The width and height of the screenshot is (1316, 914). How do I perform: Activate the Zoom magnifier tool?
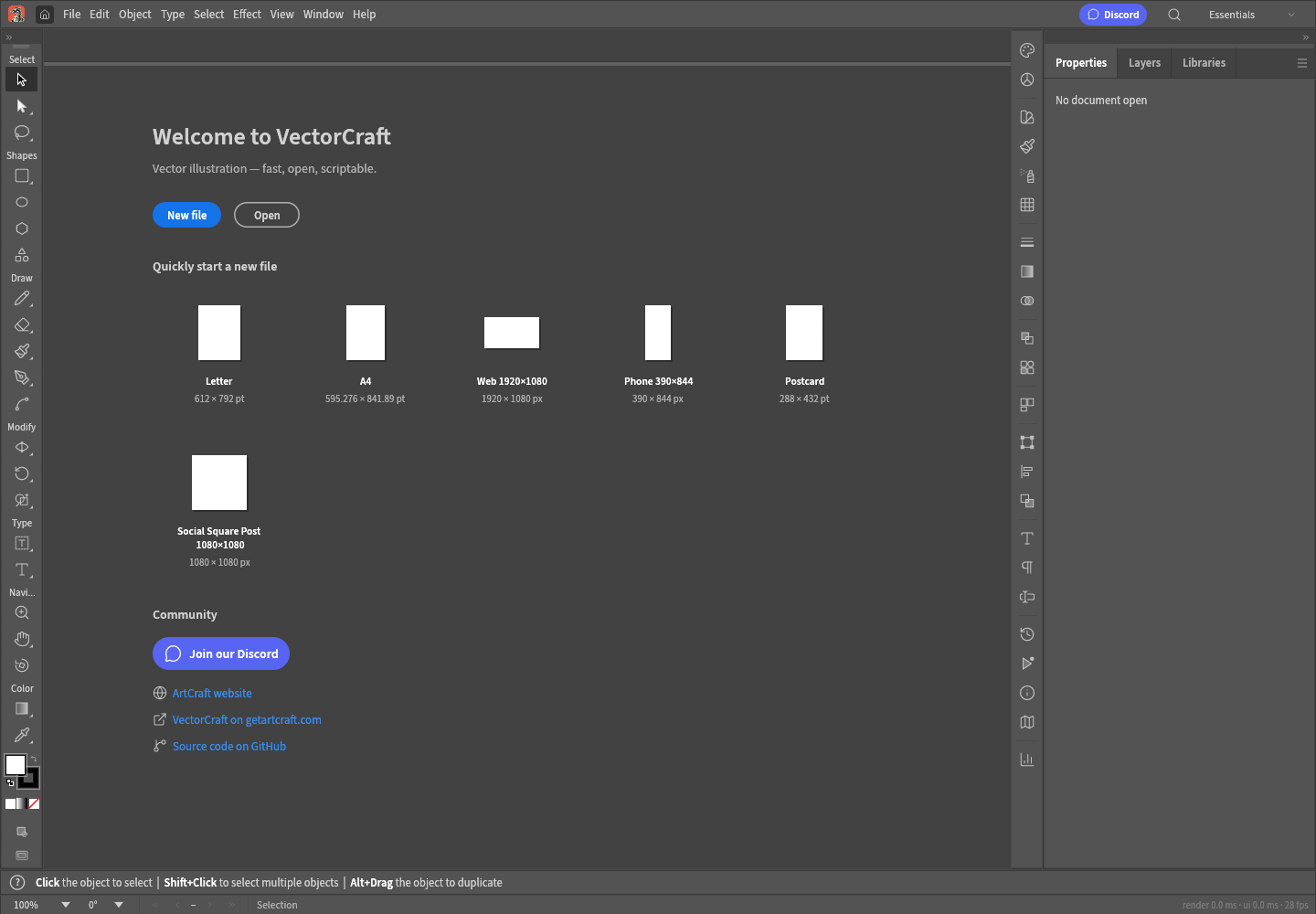(22, 613)
